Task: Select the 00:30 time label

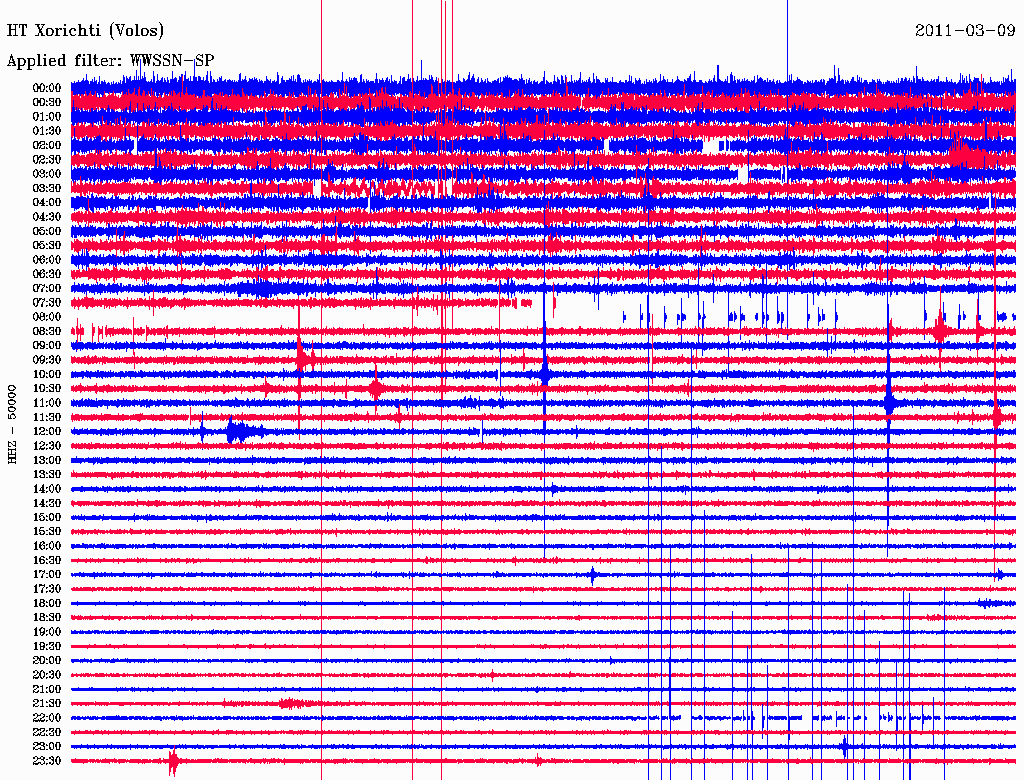Action: click(47, 103)
